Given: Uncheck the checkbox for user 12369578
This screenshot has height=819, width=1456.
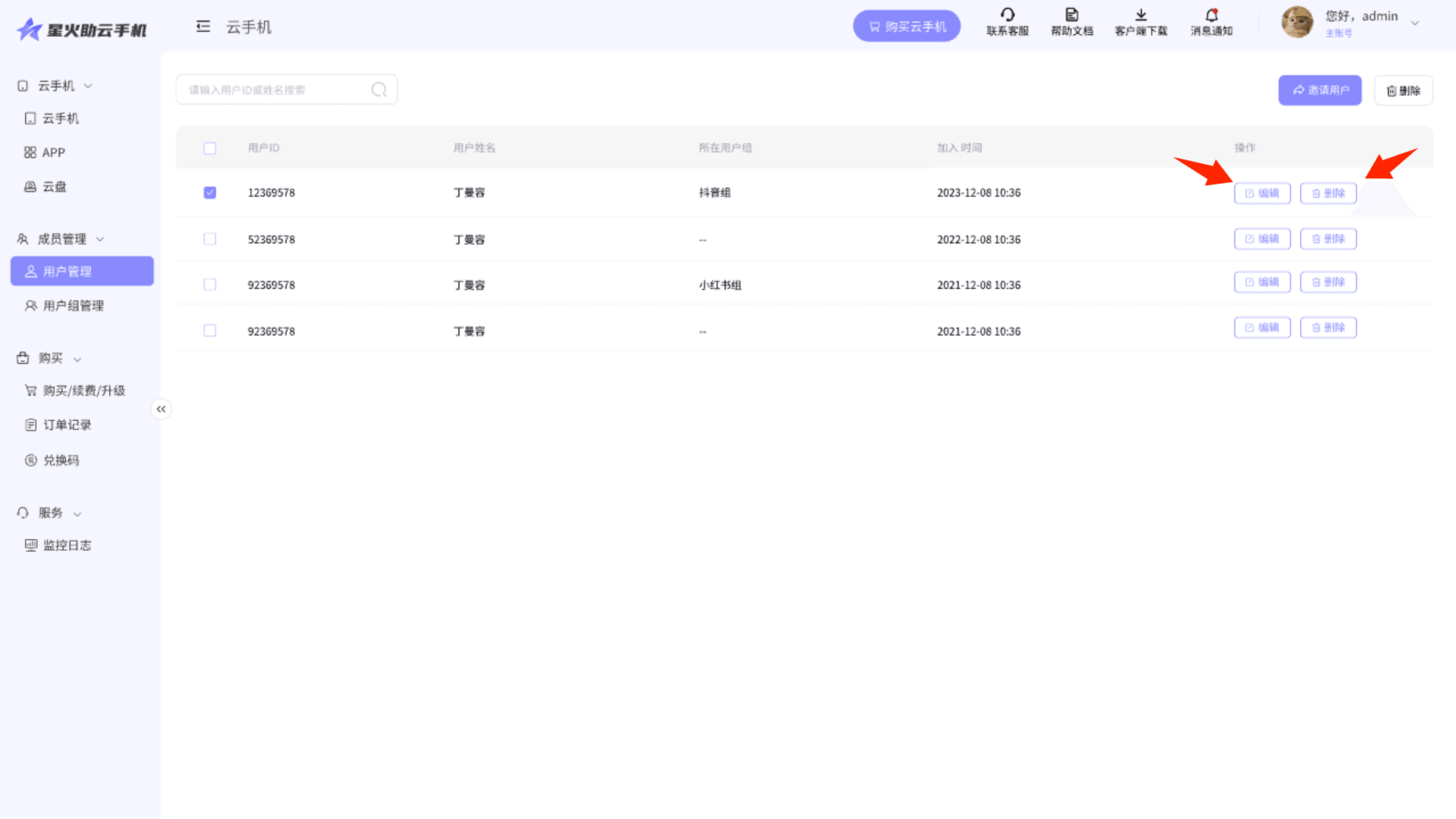Looking at the screenshot, I should pyautogui.click(x=210, y=193).
